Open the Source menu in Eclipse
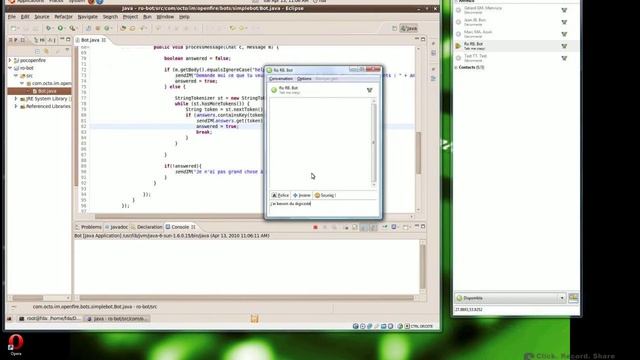The height and width of the screenshot is (360, 640). click(42, 17)
